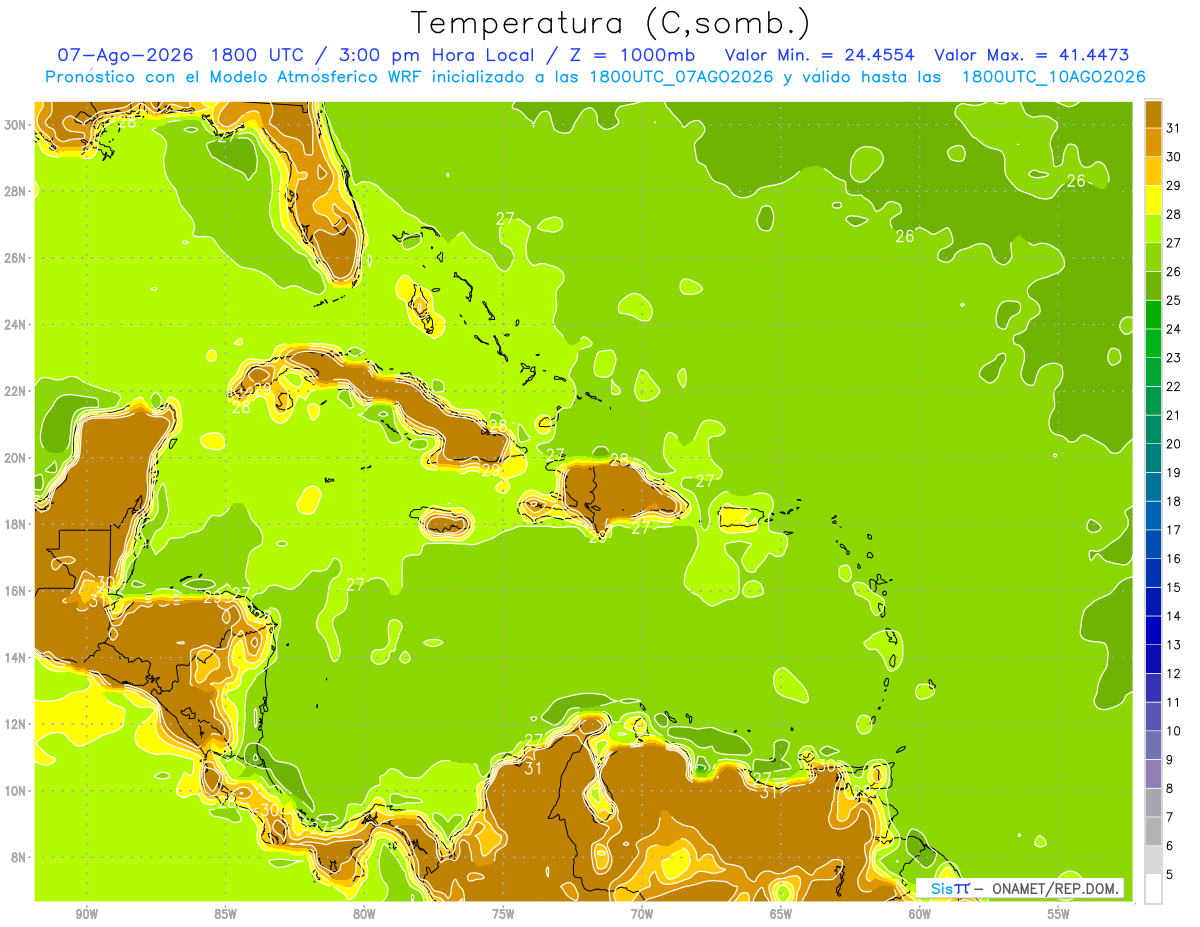Pick the teal swatch between legend 19 and 20
Screen dimensions: 1200x927
(1153, 458)
